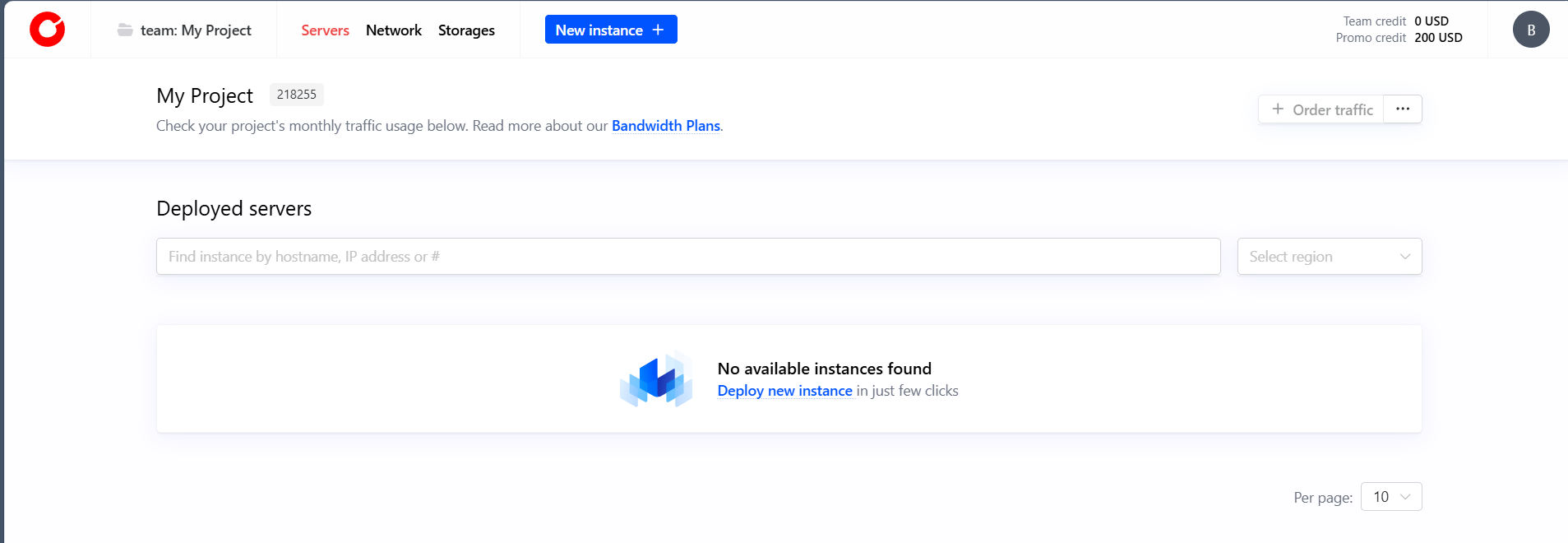
Task: Click the plus icon in New instance
Action: point(658,30)
